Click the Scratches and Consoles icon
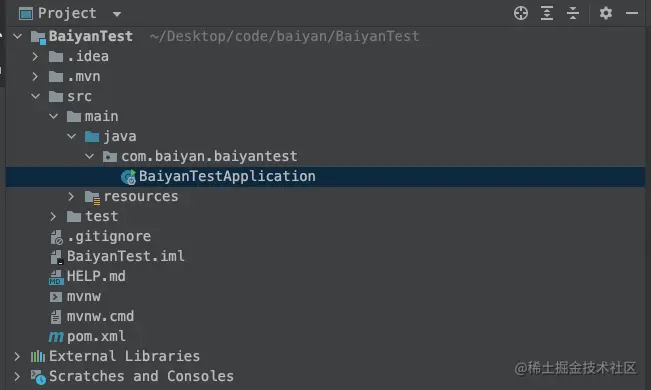Screen dimensions: 651x390 [38, 377]
